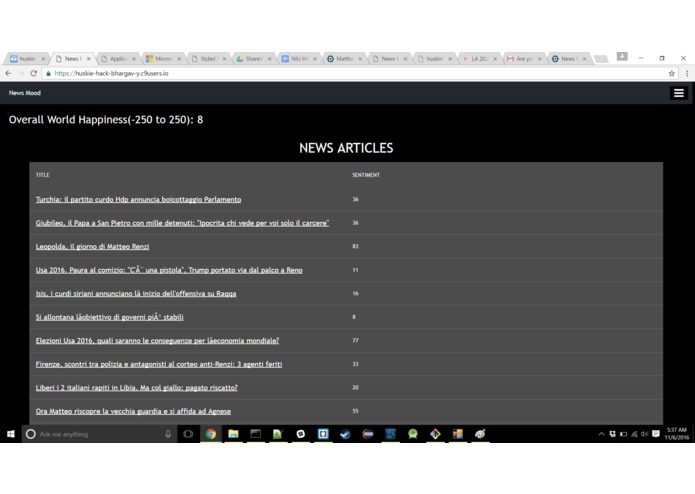Screen dimensions: 695x494
Task: Open the Wi-Fi network tray icon
Action: pyautogui.click(x=634, y=434)
